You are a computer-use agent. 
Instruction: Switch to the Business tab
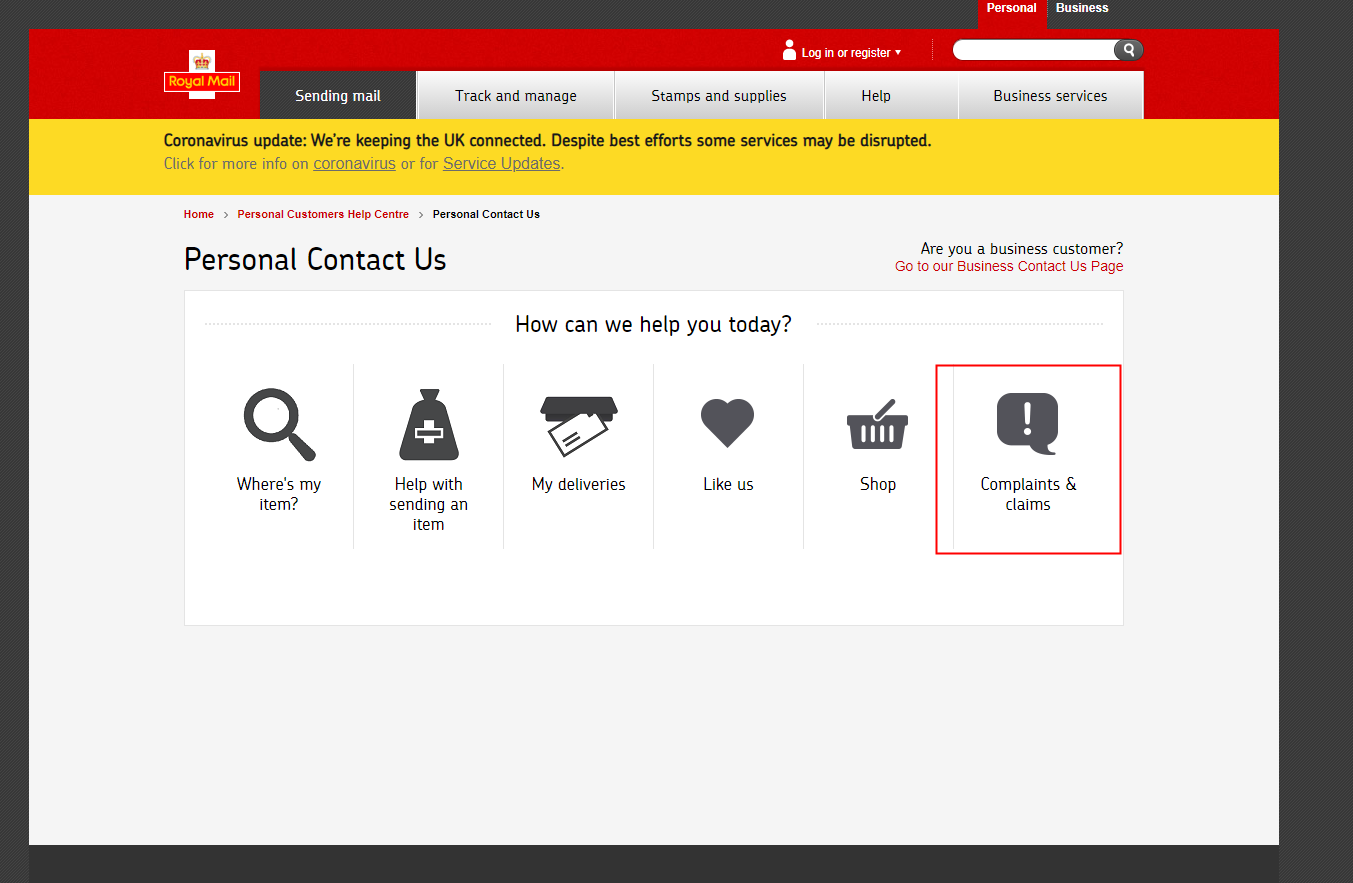tap(1081, 8)
